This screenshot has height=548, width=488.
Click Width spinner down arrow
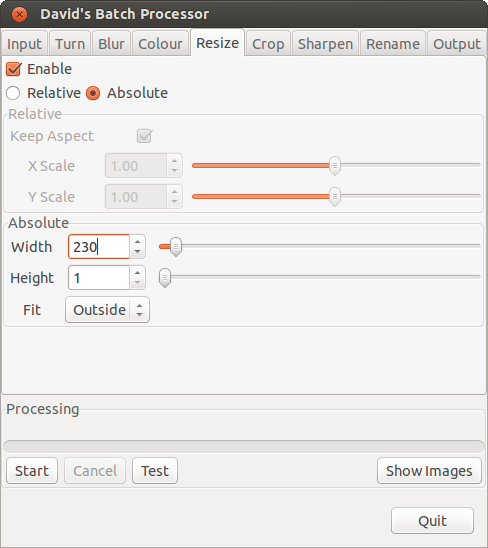point(137,252)
